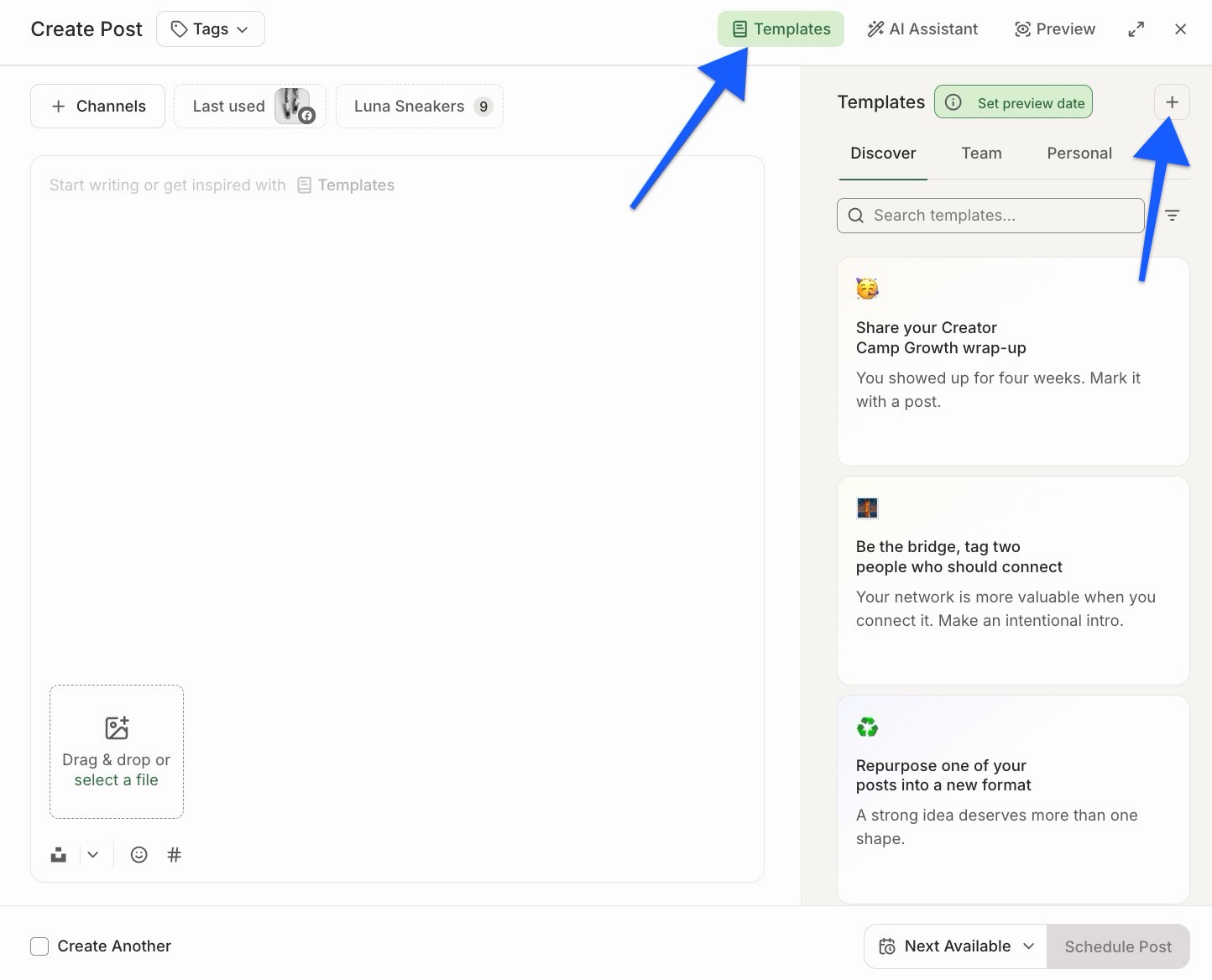Open the Be the bridge template

pos(1013,581)
